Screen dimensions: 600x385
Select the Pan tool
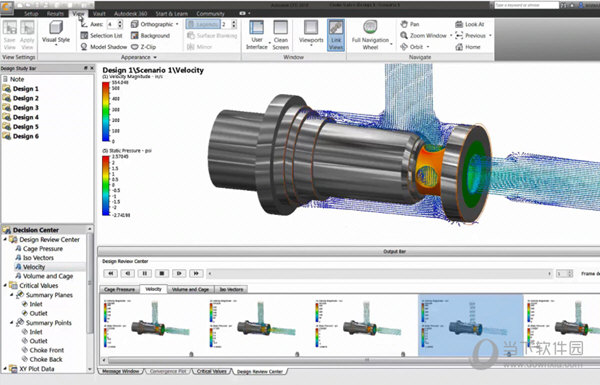[x=410, y=24]
